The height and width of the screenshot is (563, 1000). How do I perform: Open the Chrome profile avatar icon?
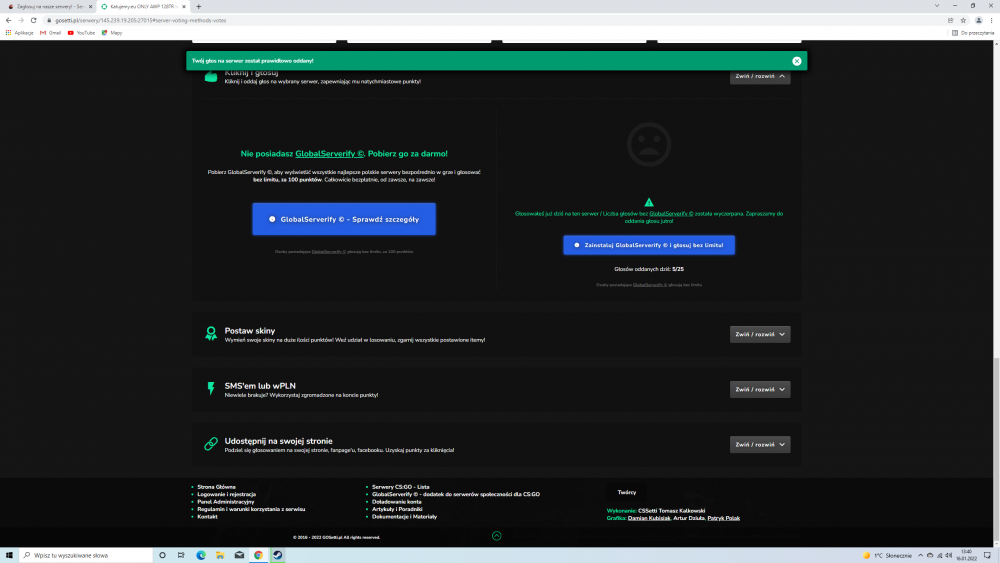pyautogui.click(x=979, y=20)
